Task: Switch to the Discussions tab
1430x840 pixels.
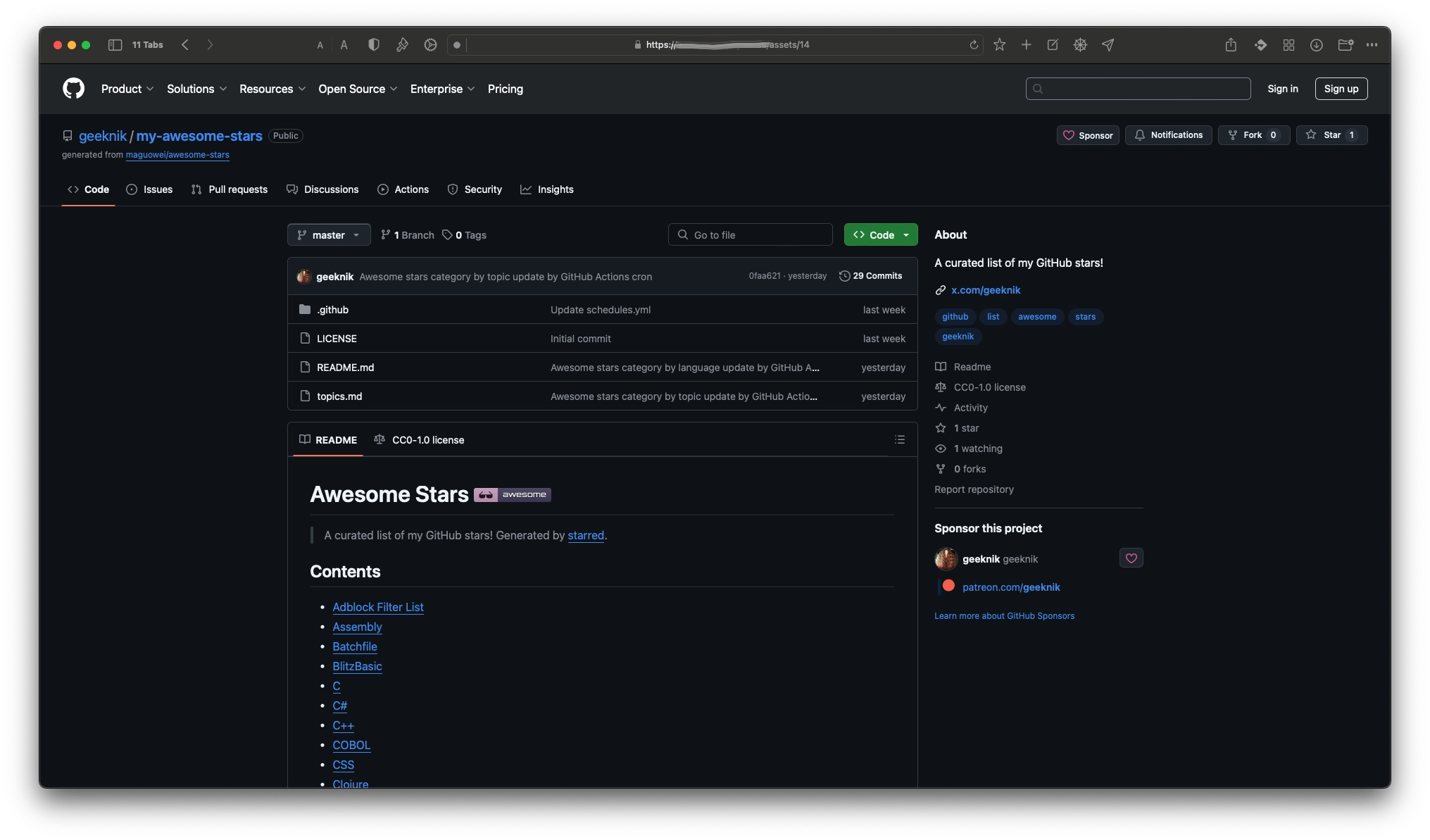Action: [x=322, y=189]
